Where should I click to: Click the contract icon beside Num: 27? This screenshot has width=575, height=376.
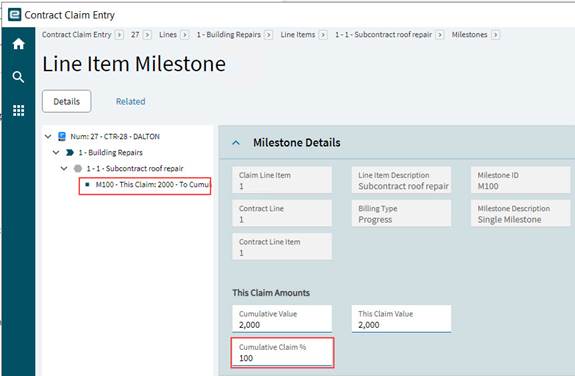tap(62, 136)
